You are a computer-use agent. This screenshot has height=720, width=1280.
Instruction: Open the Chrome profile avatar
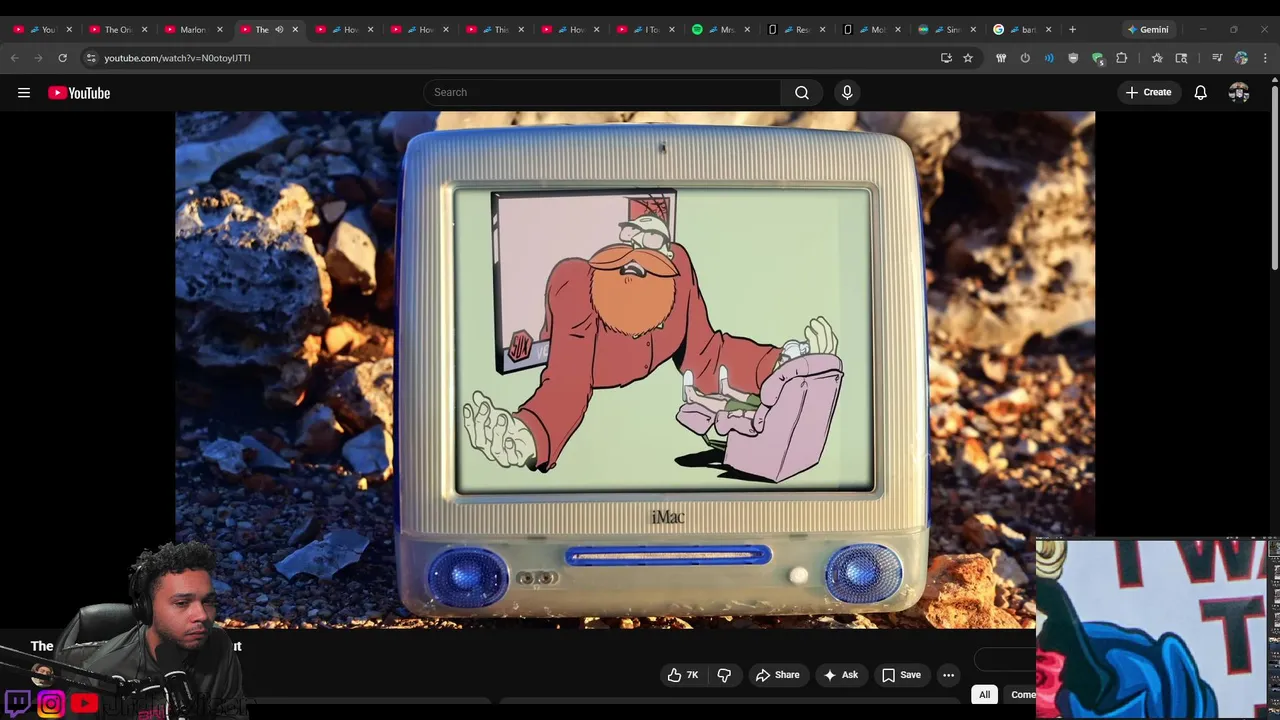click(x=1241, y=58)
